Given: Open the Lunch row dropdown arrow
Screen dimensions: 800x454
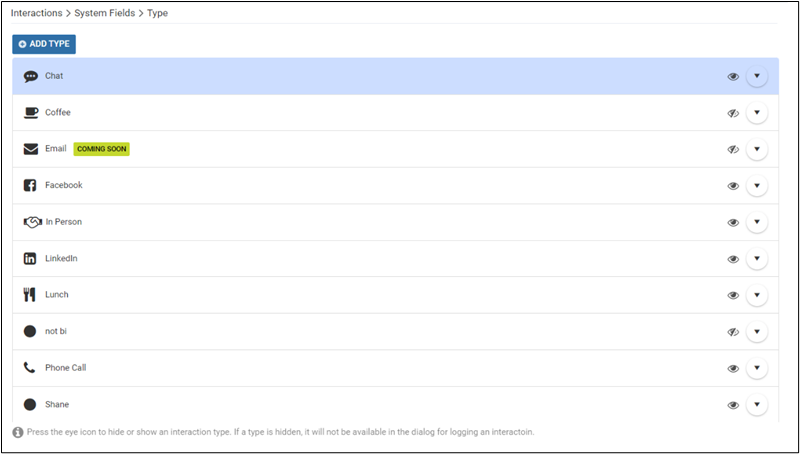Looking at the screenshot, I should pos(757,295).
